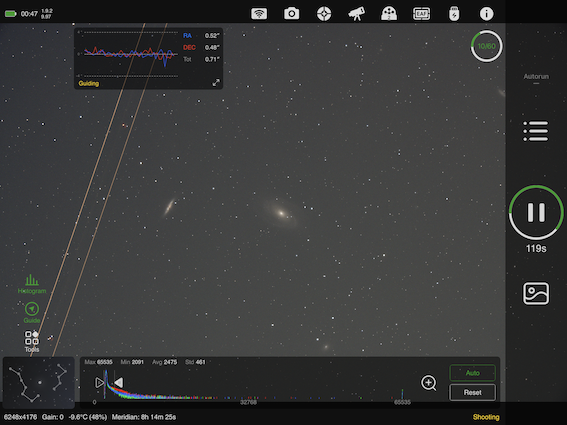Pause the running exposure sequence
Screen dimensions: 567x425
(x=536, y=212)
